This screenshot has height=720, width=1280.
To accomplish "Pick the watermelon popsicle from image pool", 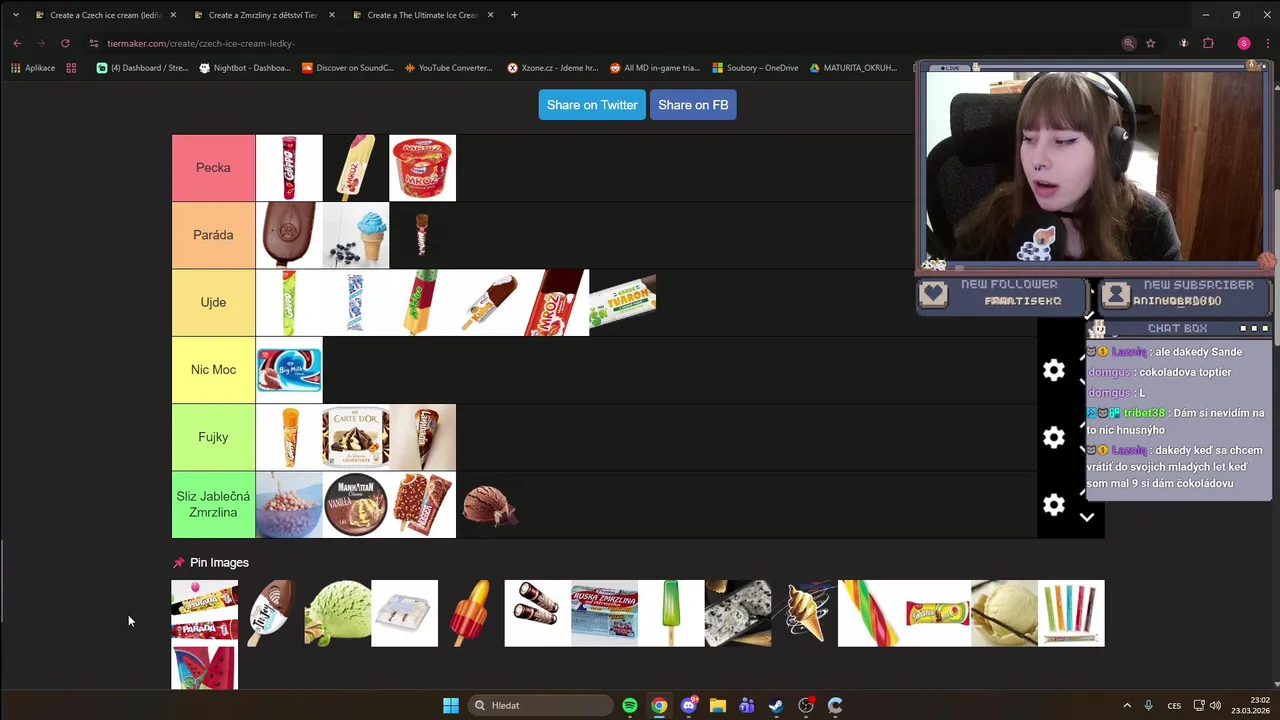I will [205, 668].
